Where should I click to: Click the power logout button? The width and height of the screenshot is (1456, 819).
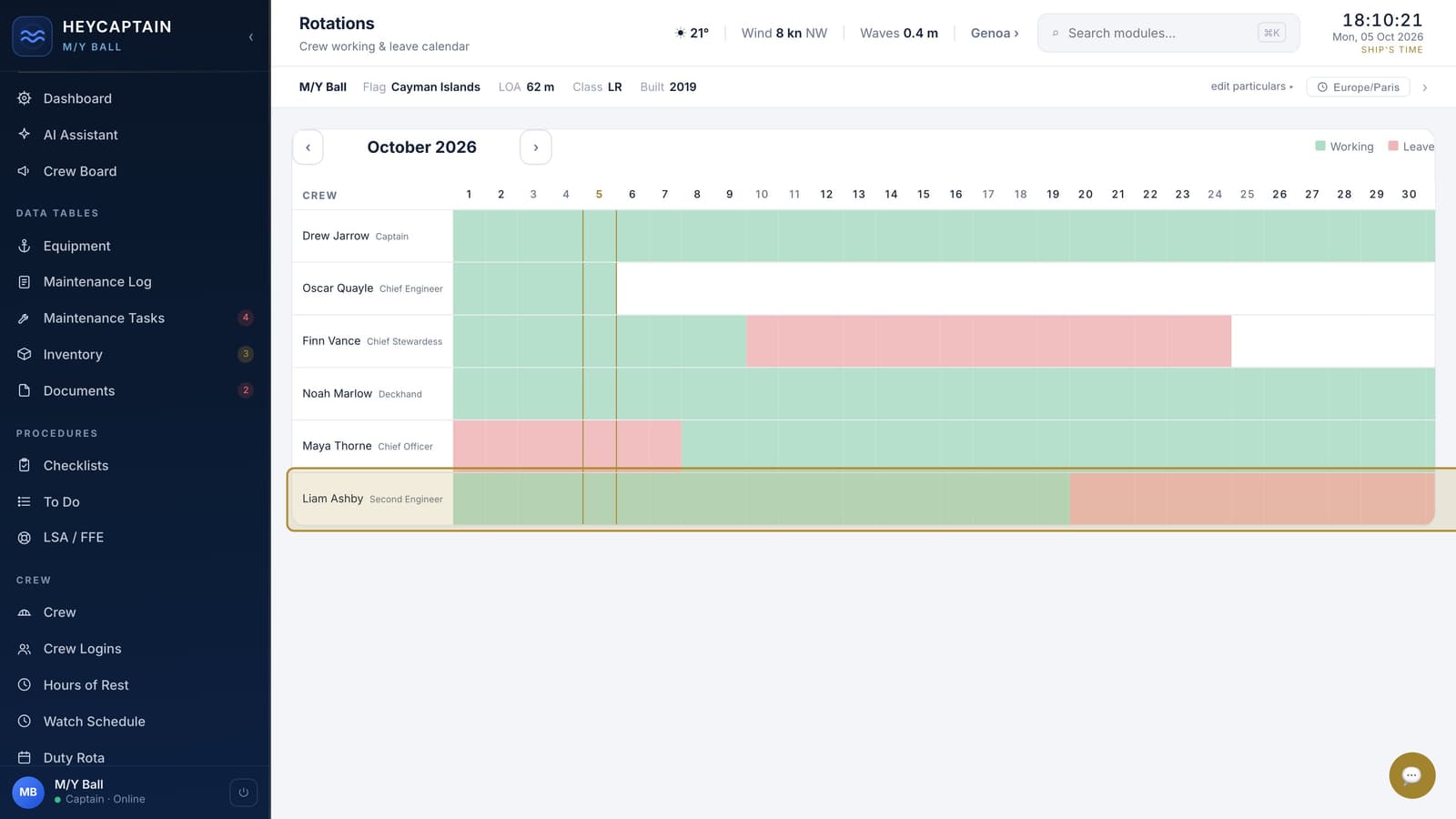[243, 793]
